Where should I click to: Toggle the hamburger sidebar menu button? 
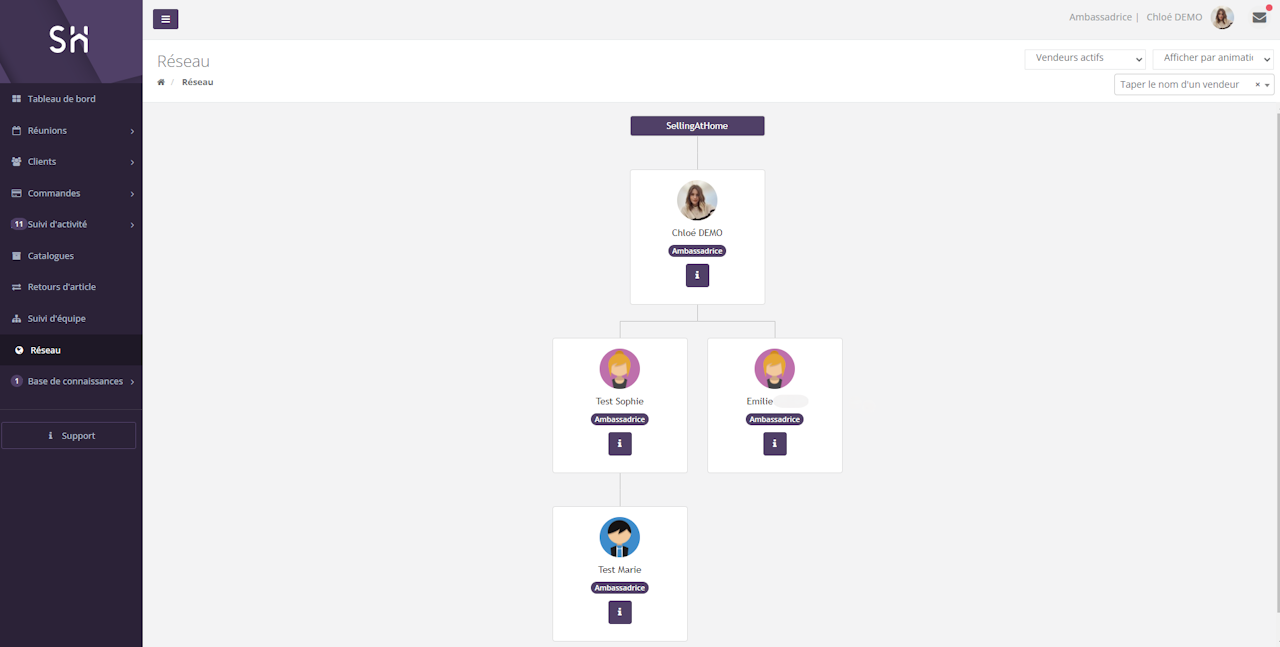point(165,19)
